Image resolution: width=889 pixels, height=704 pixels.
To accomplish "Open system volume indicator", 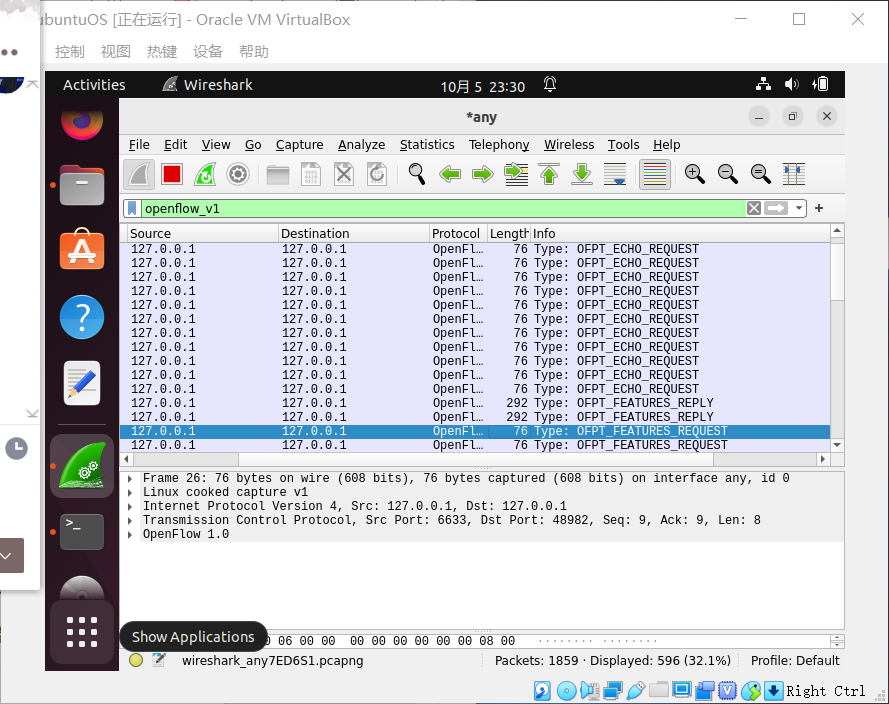I will pos(791,84).
